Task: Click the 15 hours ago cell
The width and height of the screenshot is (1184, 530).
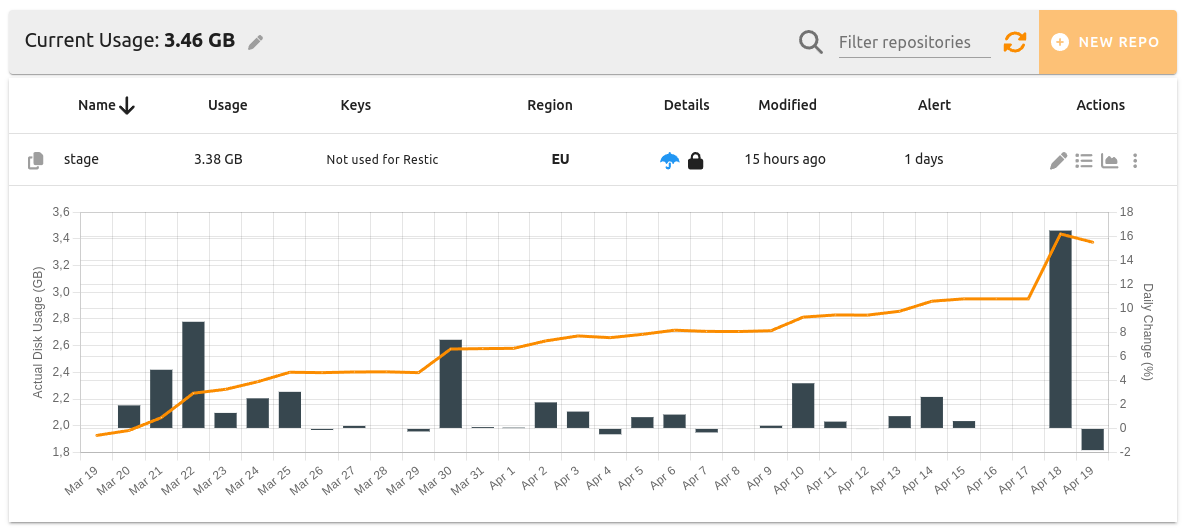Action: [785, 159]
